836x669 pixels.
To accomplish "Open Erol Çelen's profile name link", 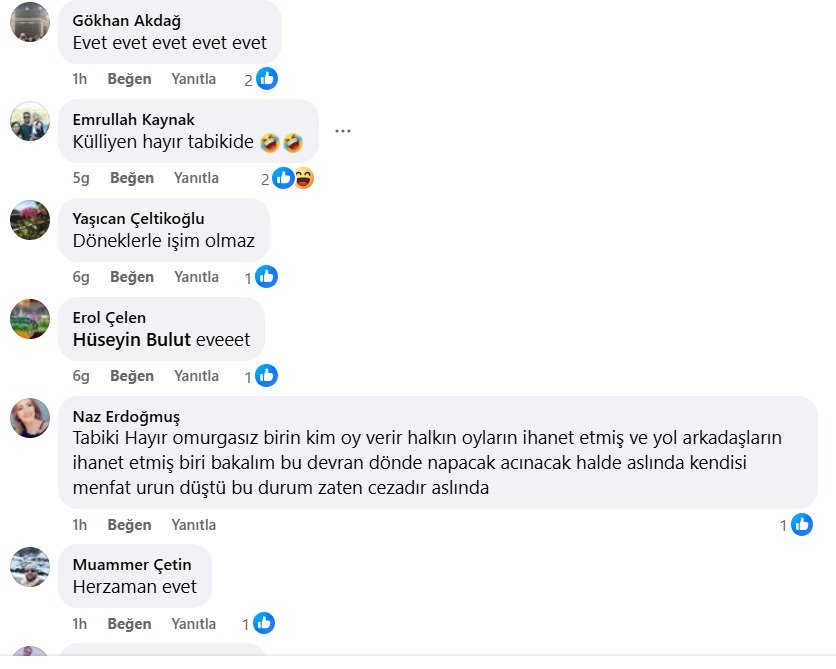I will tap(109, 318).
